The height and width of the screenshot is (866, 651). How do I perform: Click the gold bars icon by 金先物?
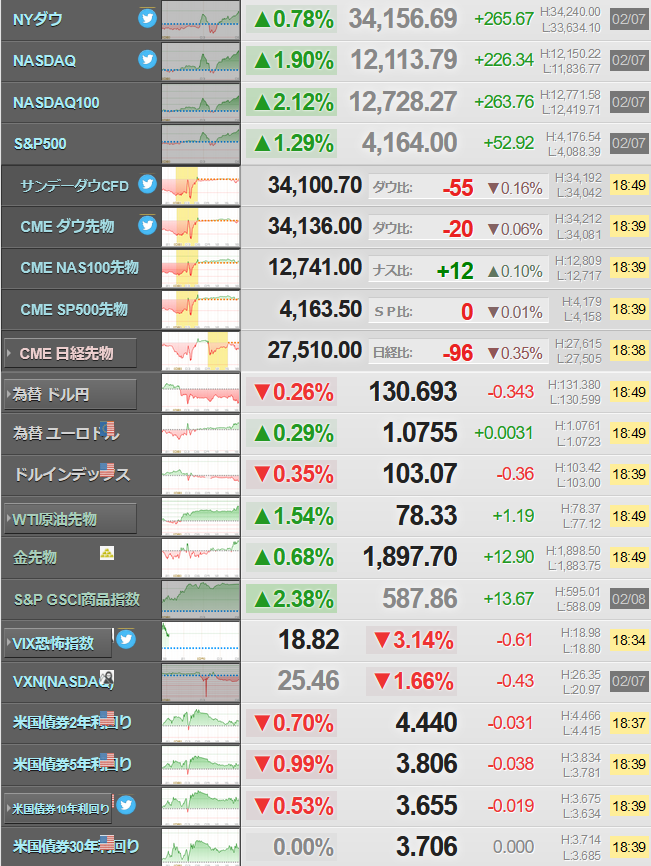pyautogui.click(x=107, y=553)
